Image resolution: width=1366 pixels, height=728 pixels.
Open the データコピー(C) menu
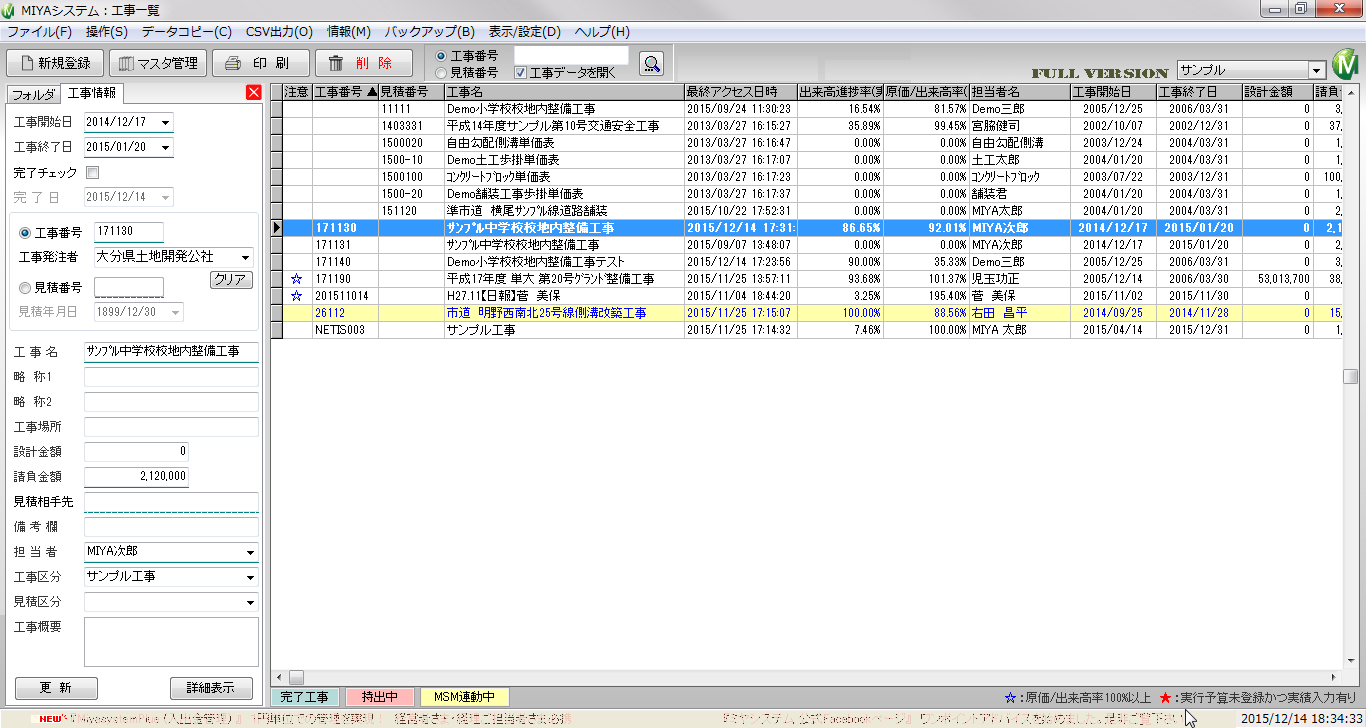click(187, 32)
